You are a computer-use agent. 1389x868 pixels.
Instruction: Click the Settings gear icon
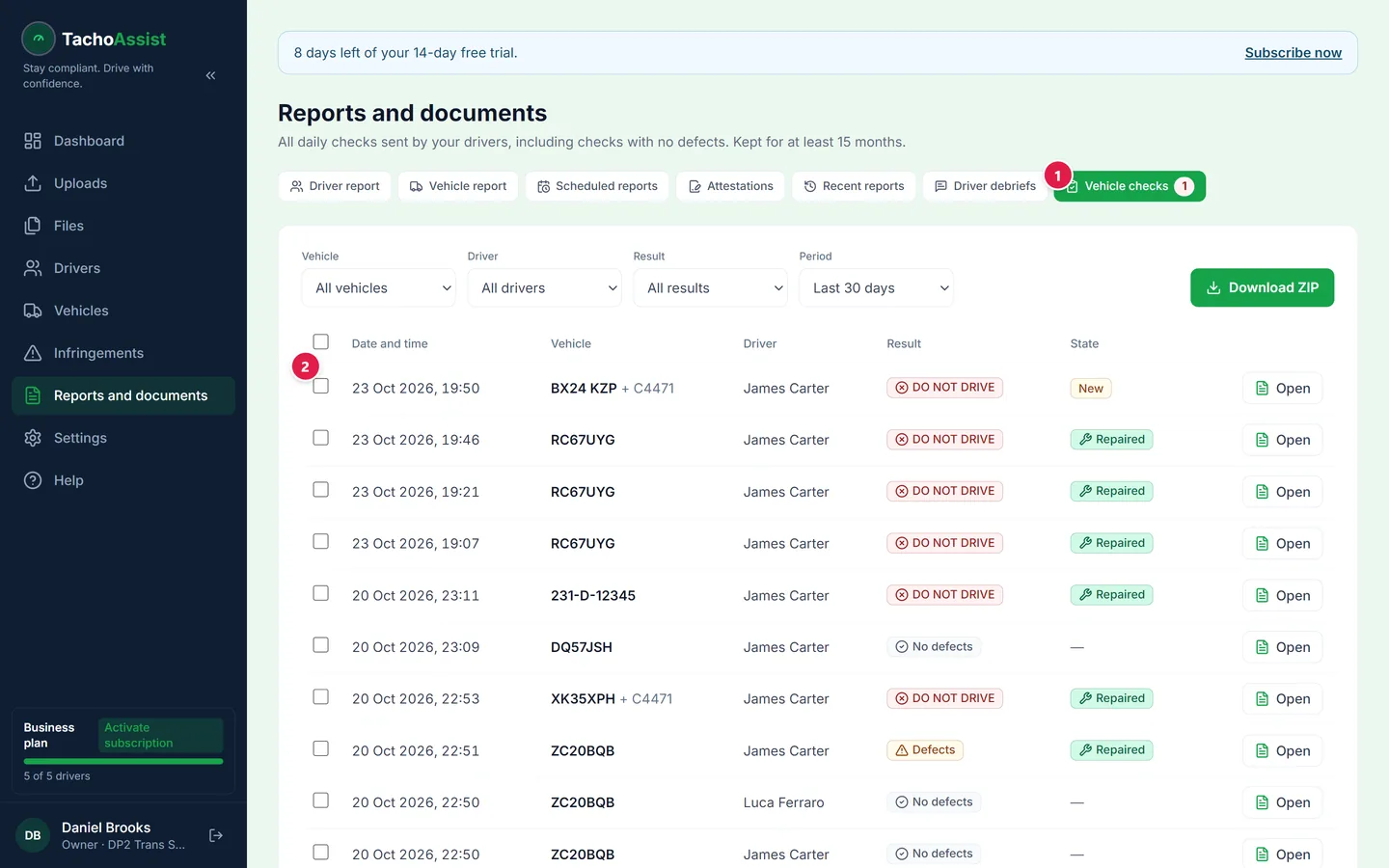tap(33, 438)
